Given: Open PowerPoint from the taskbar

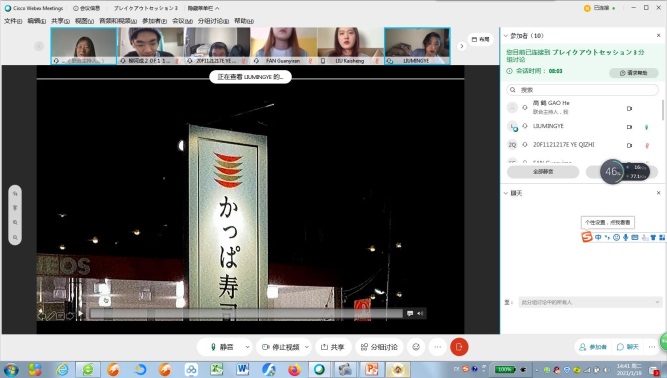Looking at the screenshot, I should click(x=371, y=369).
